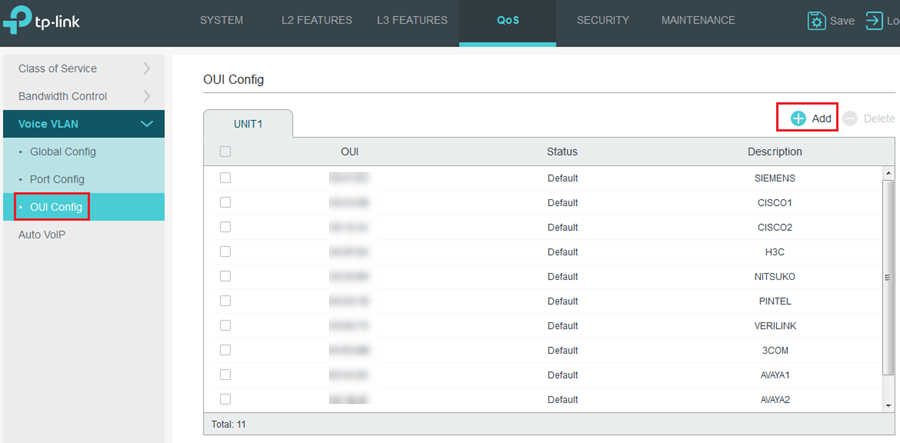Collapse the Voice VLAN section

147,124
